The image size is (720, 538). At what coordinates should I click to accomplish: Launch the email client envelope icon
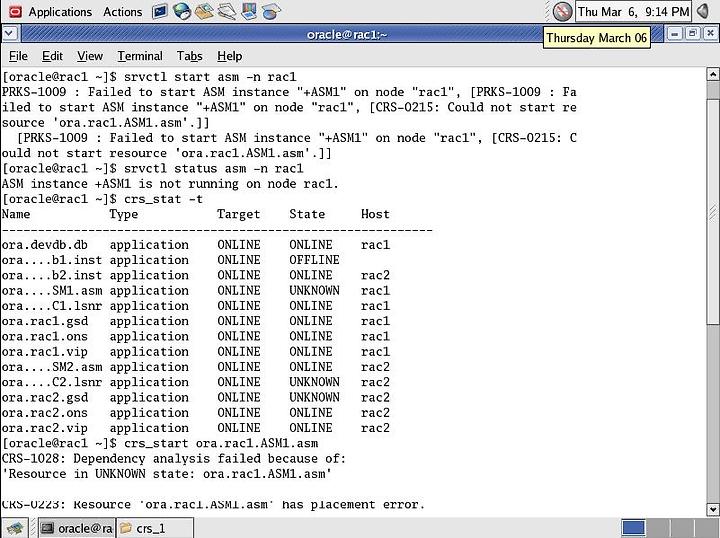[x=204, y=11]
